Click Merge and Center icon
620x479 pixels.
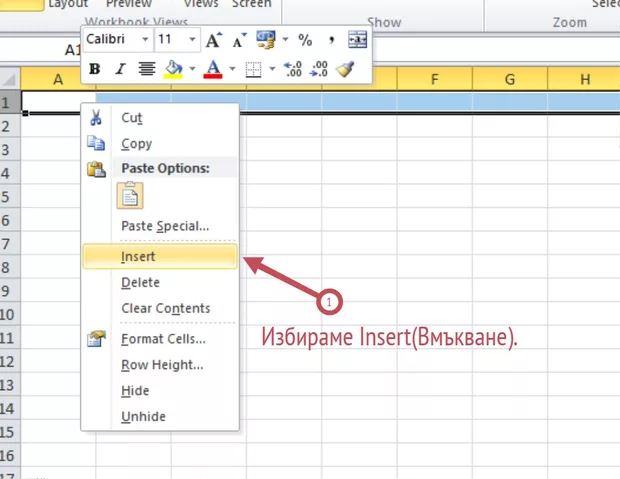click(357, 40)
